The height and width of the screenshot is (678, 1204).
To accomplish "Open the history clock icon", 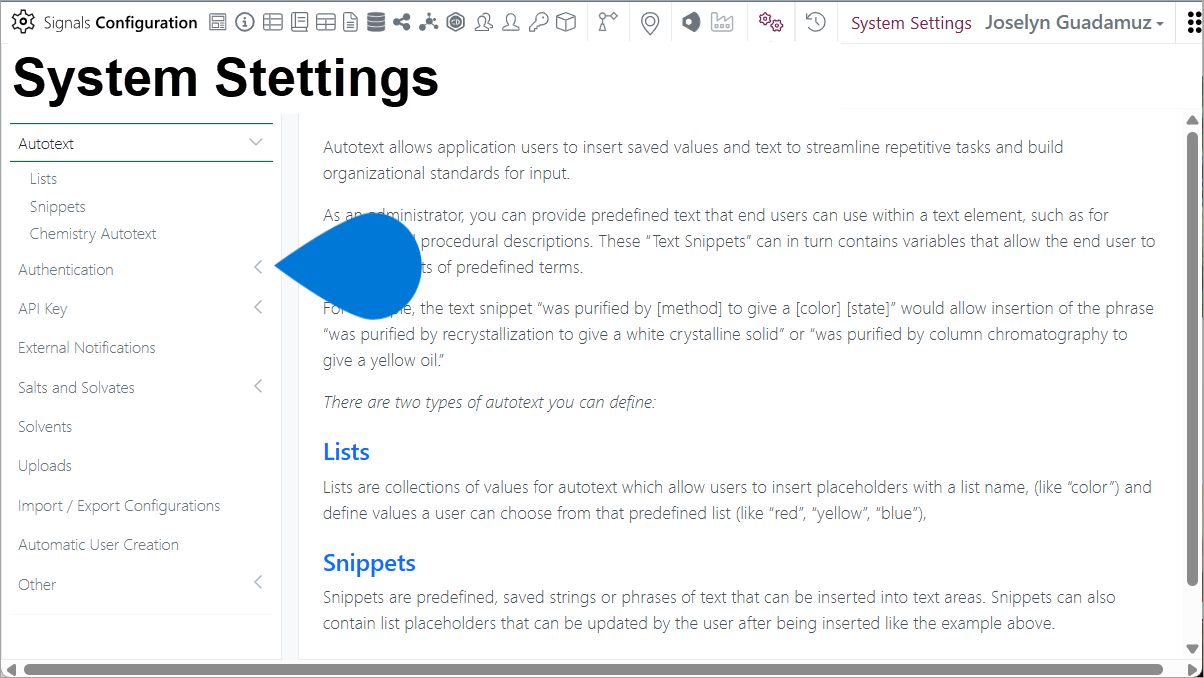I will (816, 23).
